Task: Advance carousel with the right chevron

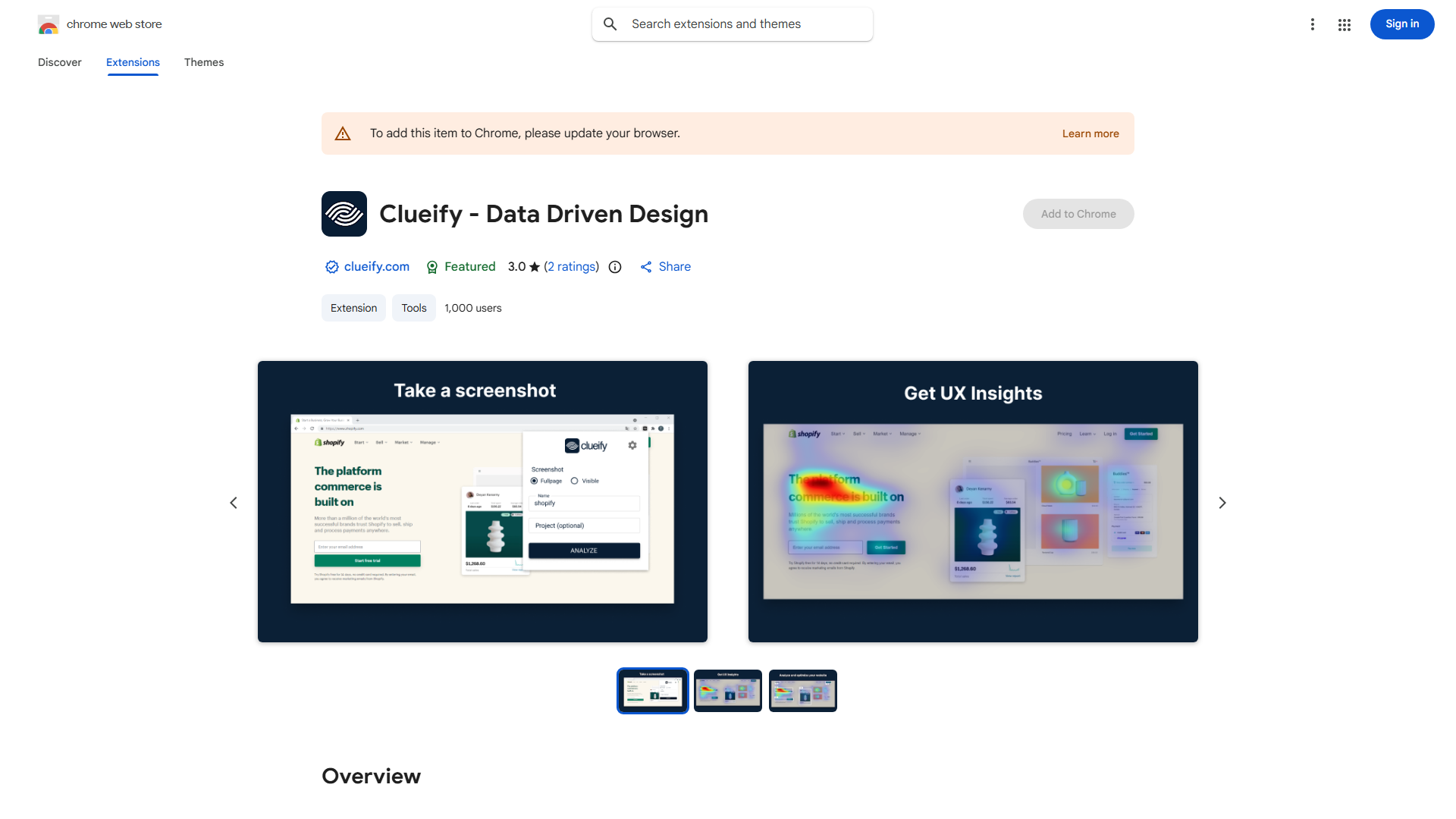Action: (x=1222, y=502)
